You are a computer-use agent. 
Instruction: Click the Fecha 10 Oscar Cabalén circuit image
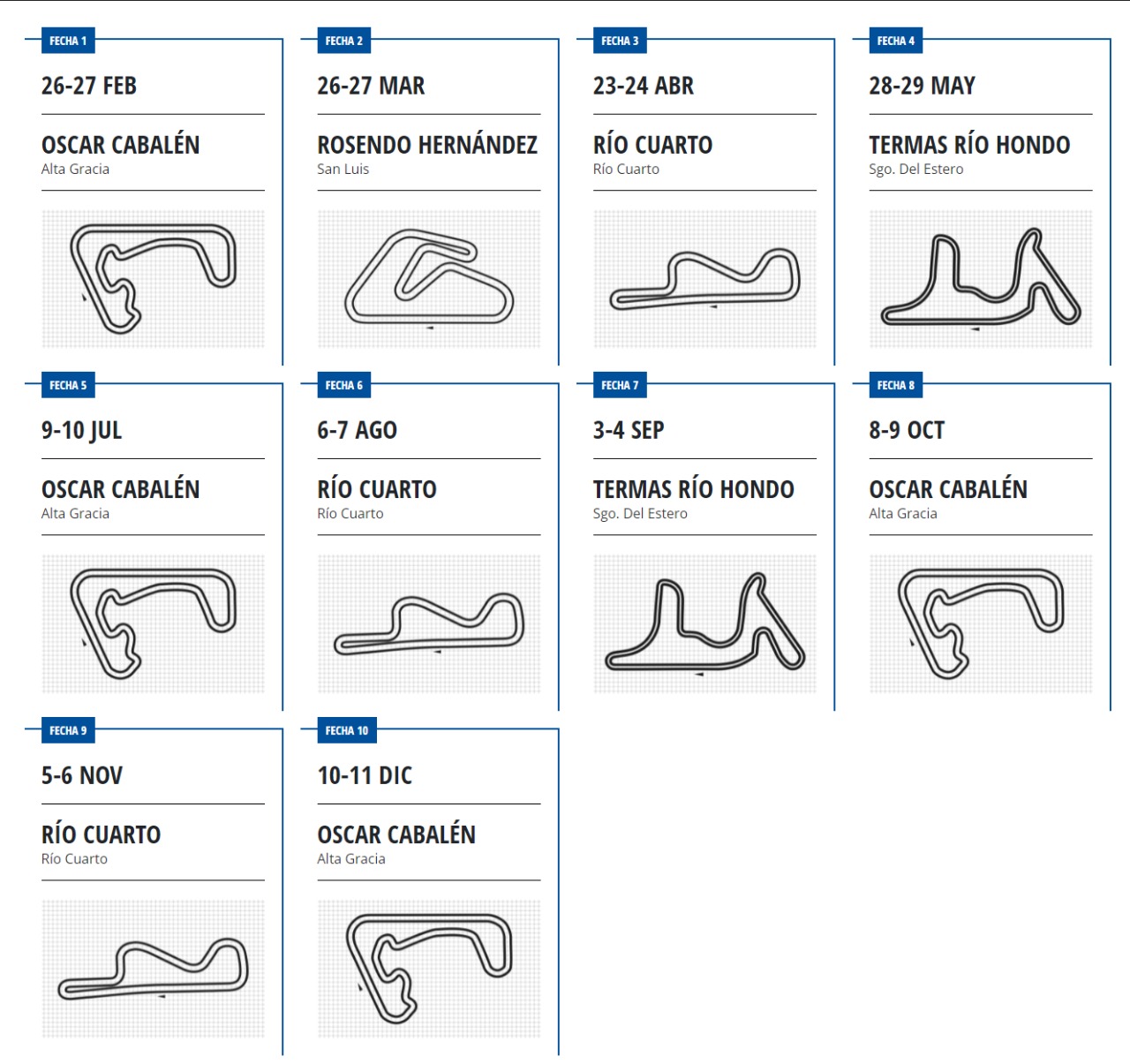(x=429, y=969)
